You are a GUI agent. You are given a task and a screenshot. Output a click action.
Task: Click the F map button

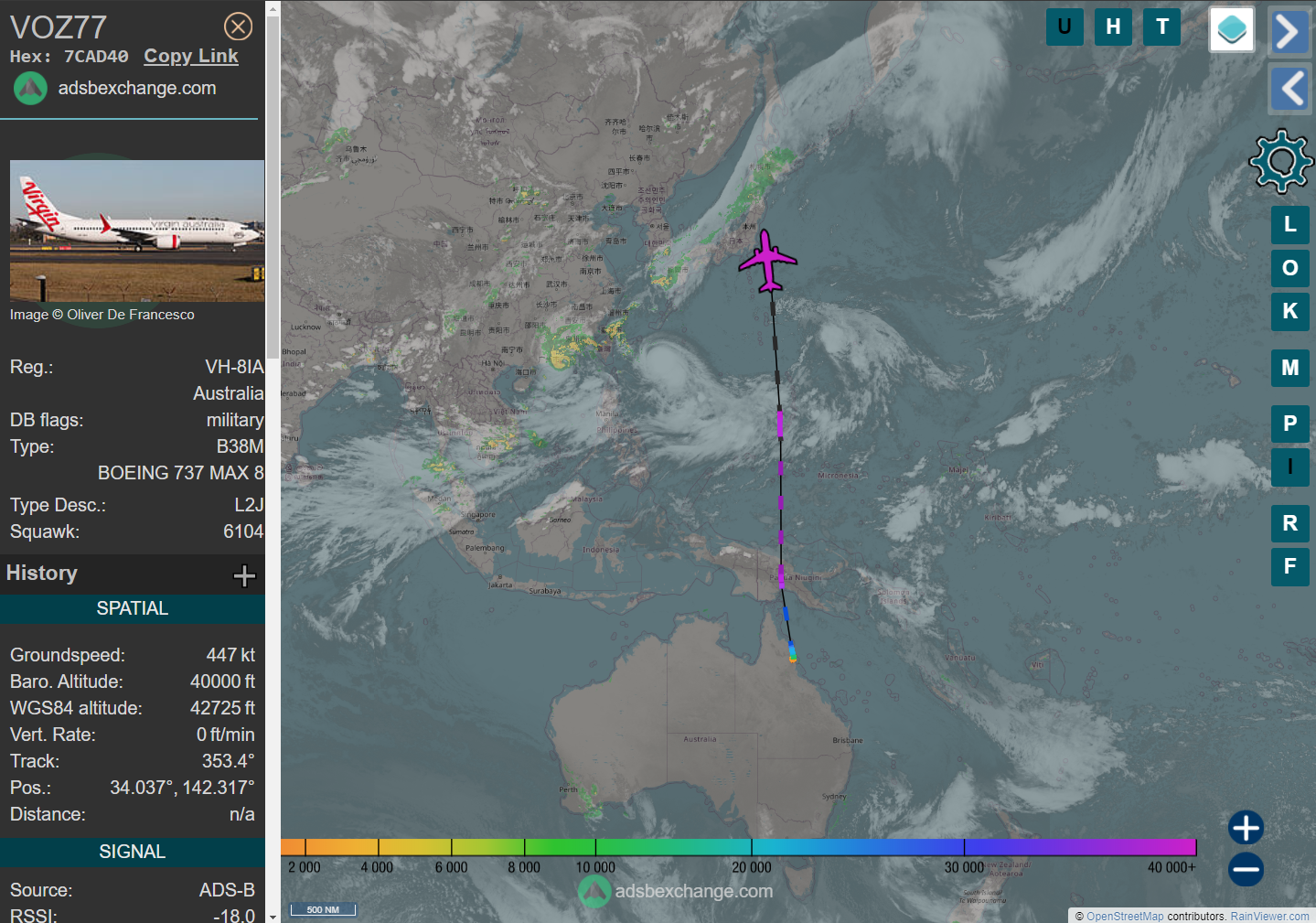pos(1290,566)
